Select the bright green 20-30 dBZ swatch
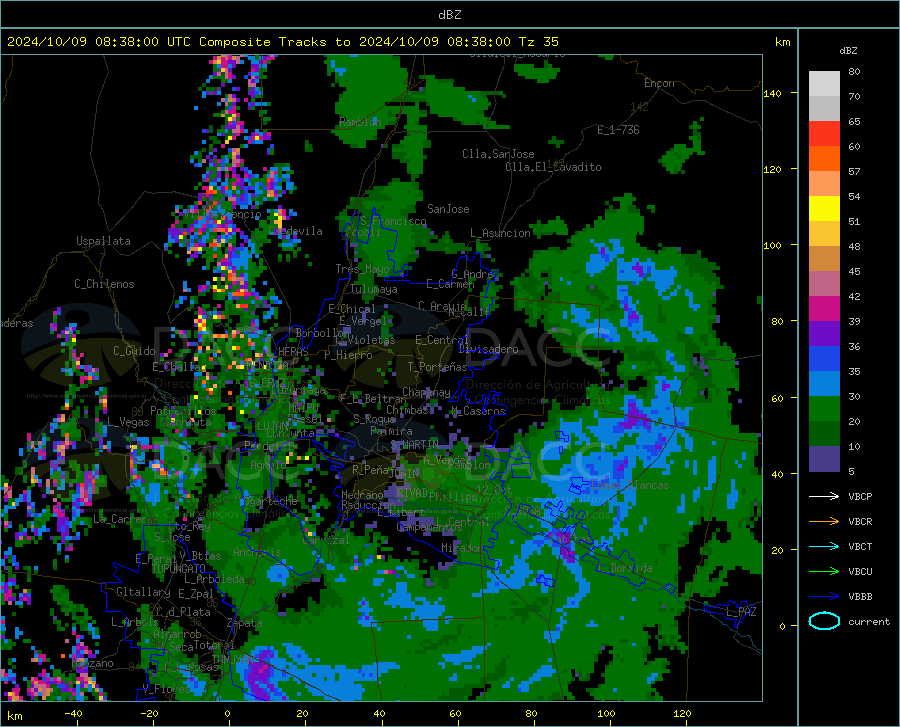The width and height of the screenshot is (900, 727). (x=824, y=409)
